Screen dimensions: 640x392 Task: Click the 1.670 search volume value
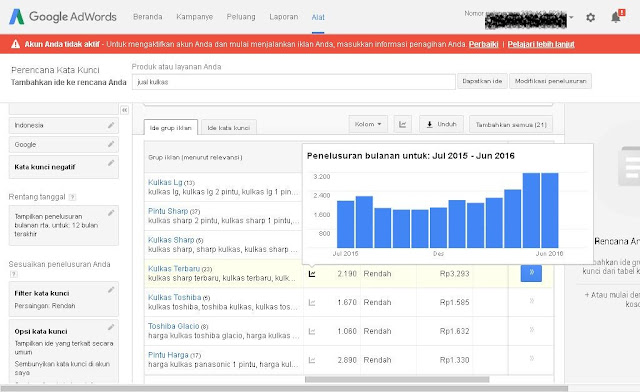tap(347, 302)
